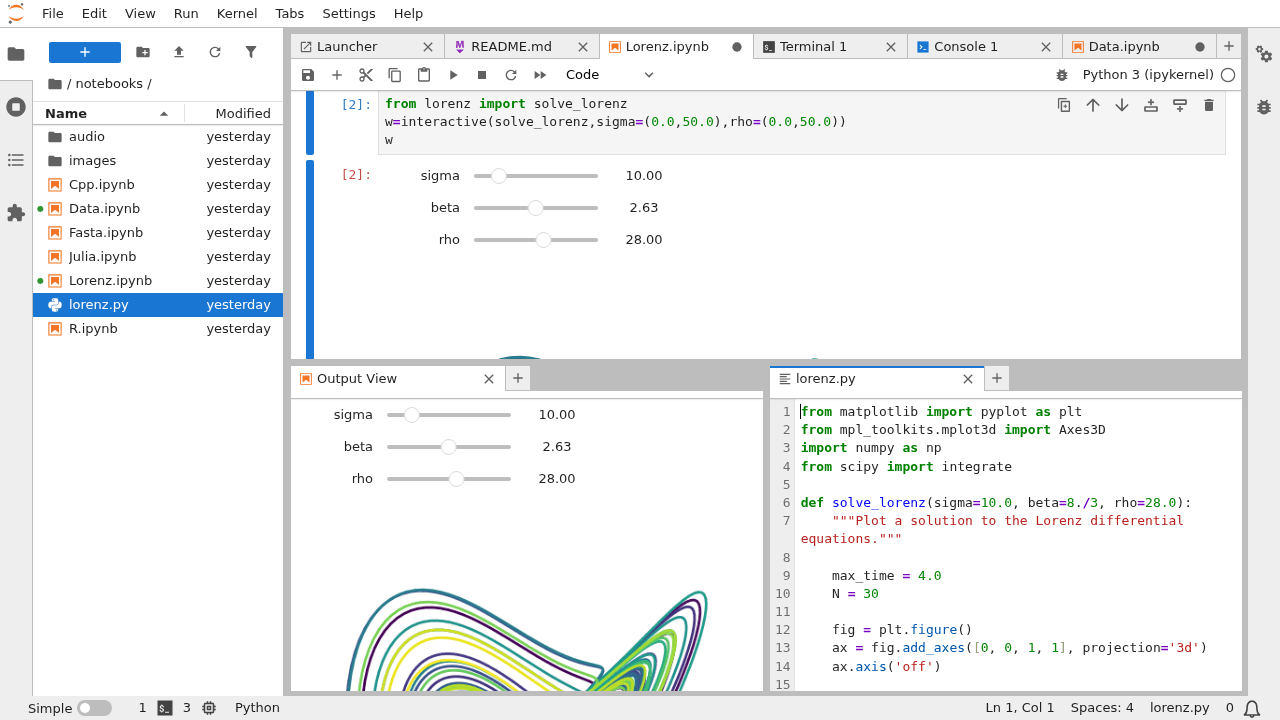Save the Lorenz notebook
This screenshot has height=720, width=1280.
tap(308, 74)
